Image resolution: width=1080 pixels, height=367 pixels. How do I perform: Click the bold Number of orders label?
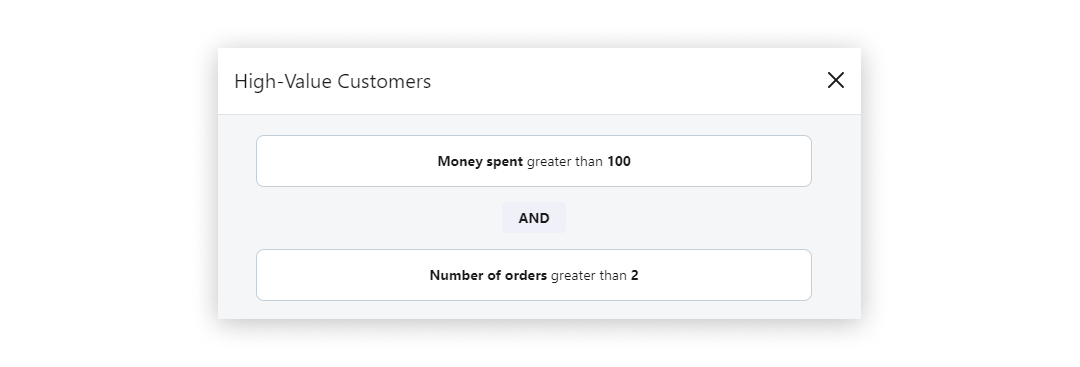(488, 275)
